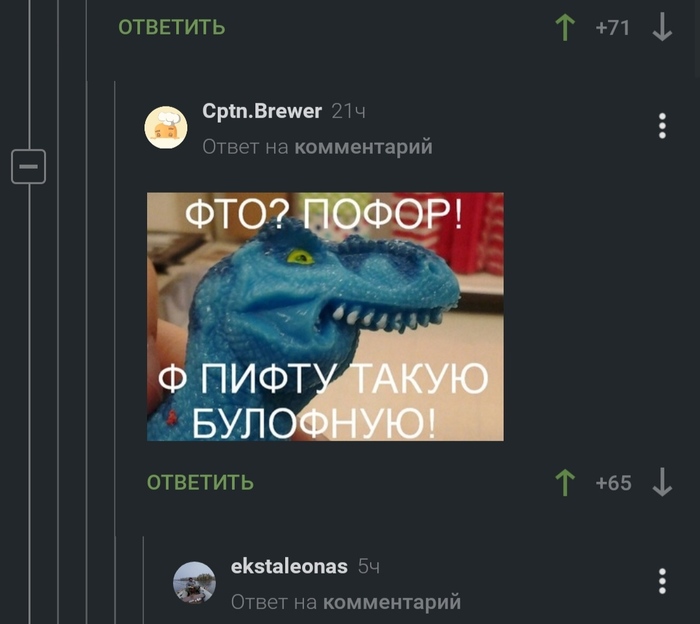700x624 pixels.
Task: Tap the 21ч timestamp on Cptn.Brewer's comment
Action: pos(348,112)
